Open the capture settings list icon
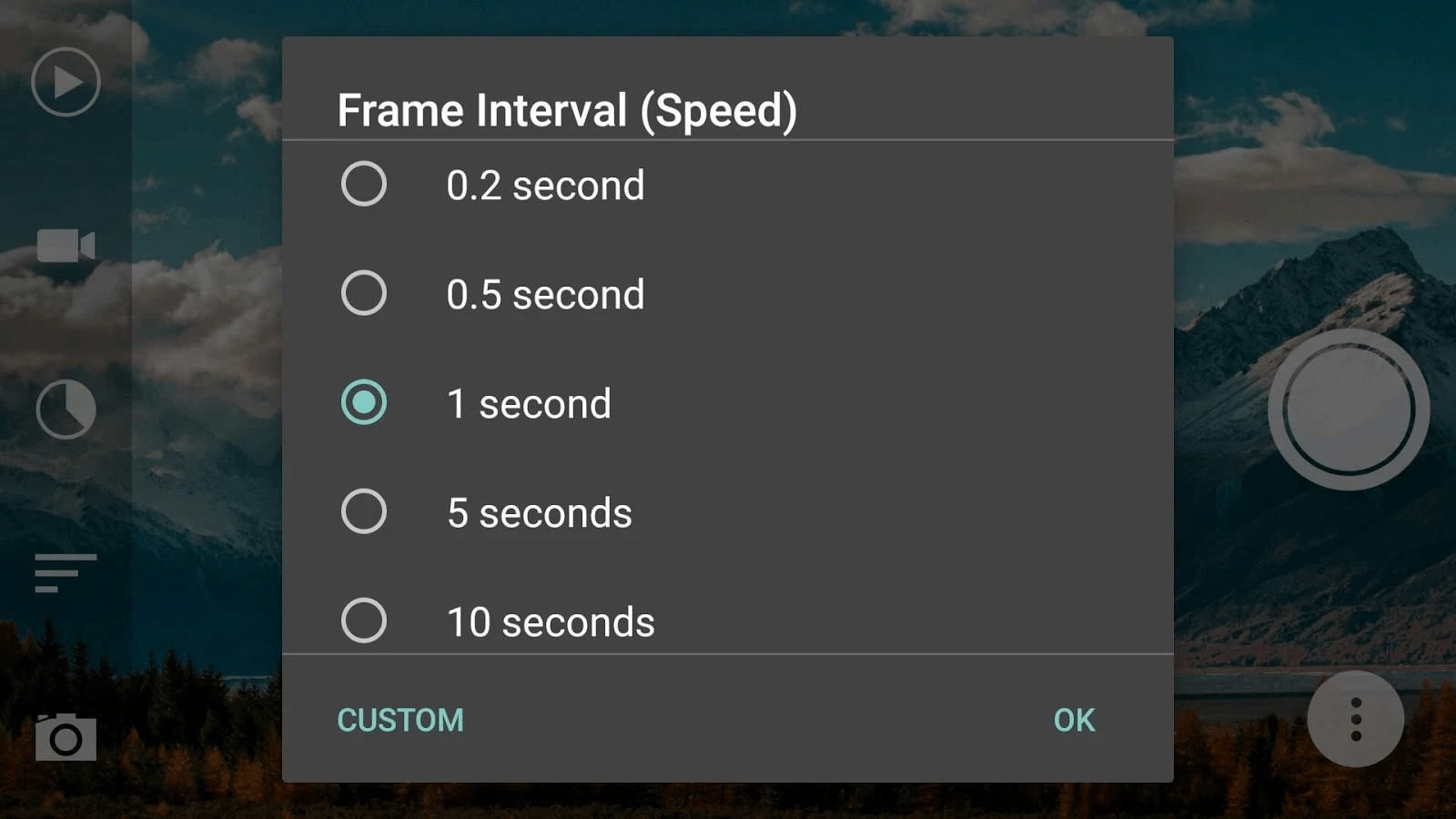 click(64, 573)
